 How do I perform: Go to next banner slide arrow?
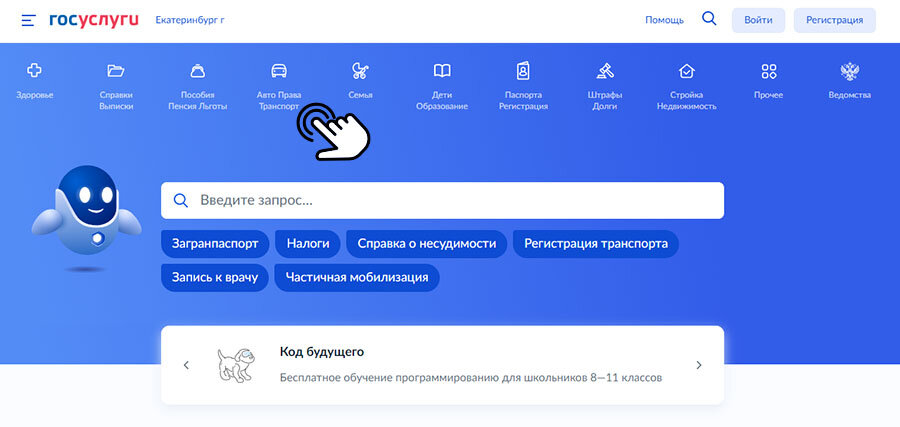click(x=699, y=365)
